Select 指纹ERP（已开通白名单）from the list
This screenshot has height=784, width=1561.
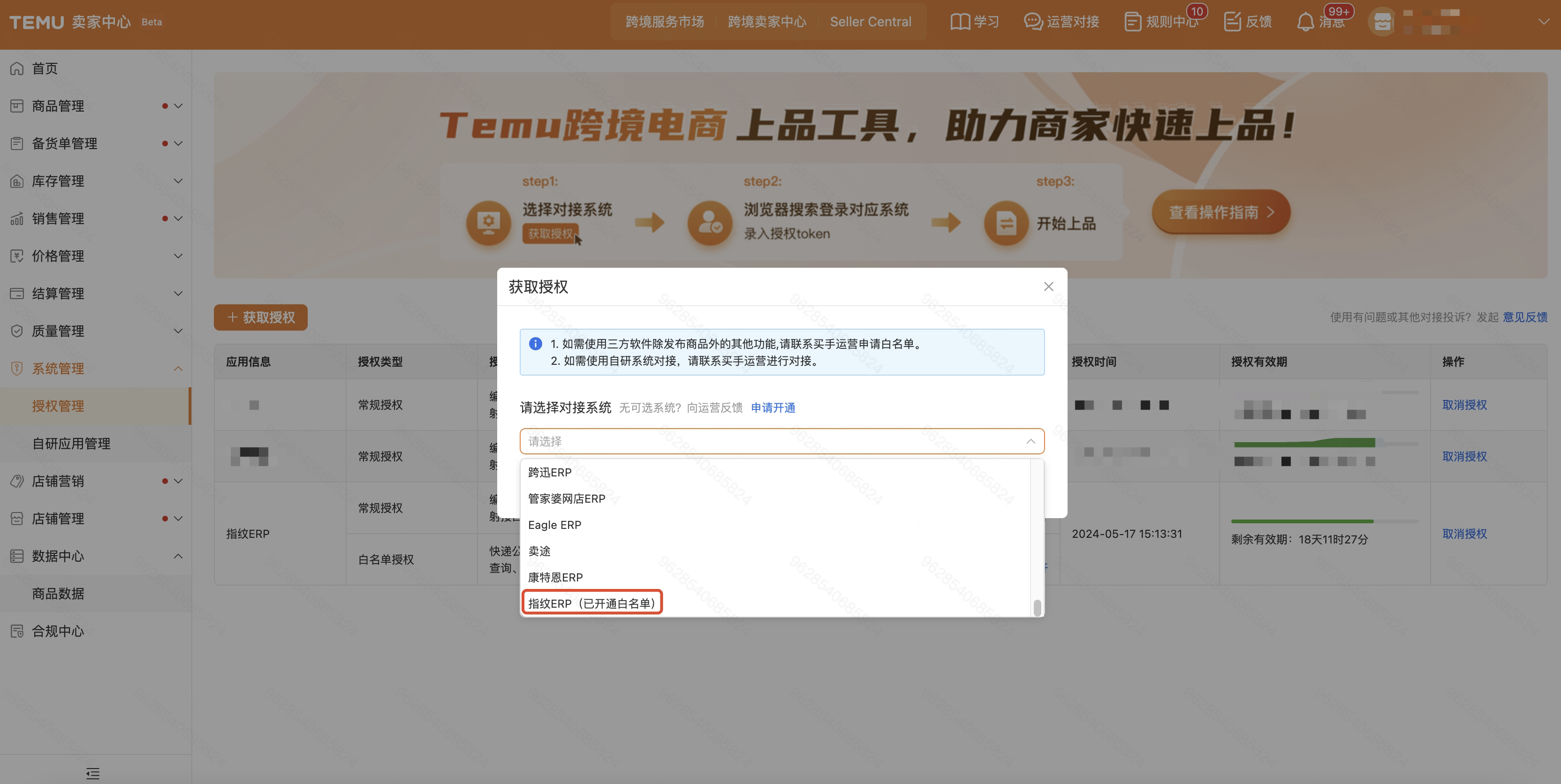(x=592, y=603)
